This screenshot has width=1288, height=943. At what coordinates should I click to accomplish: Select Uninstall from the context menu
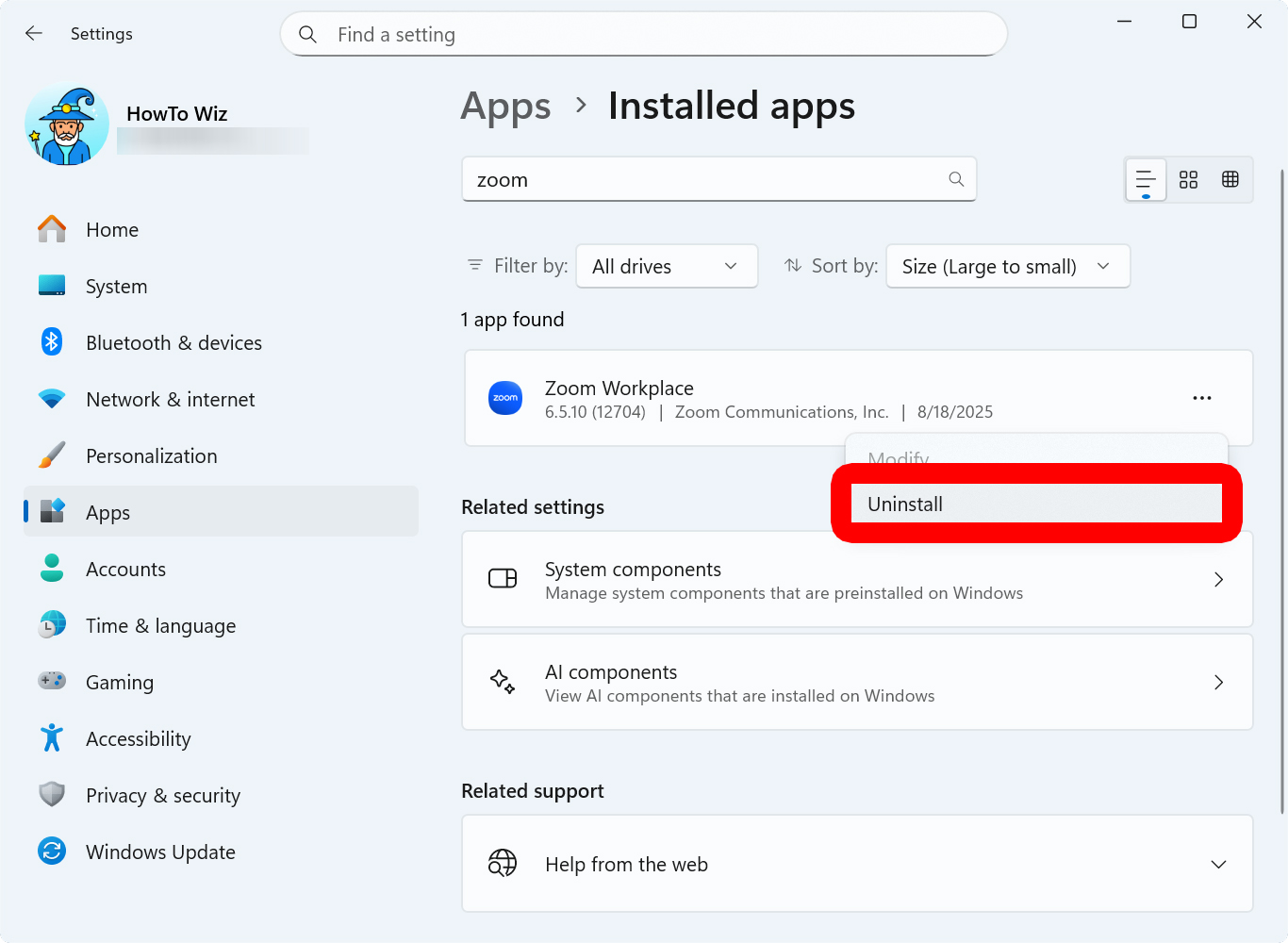coord(1035,503)
